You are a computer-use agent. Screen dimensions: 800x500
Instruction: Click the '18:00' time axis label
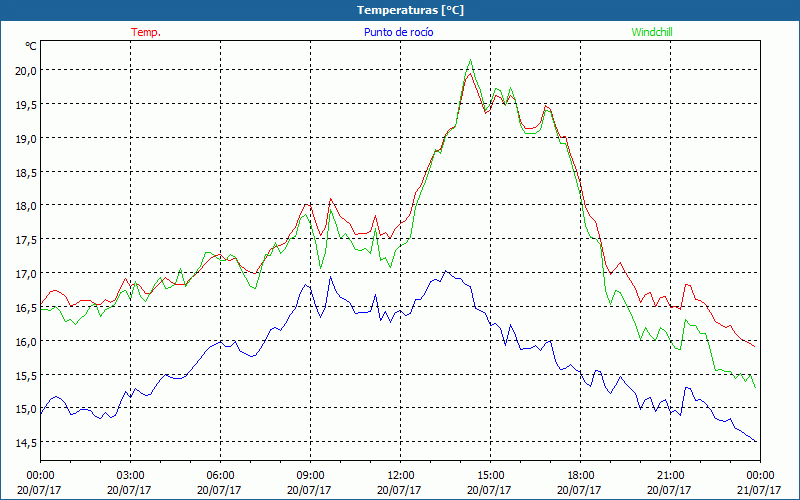coord(580,475)
